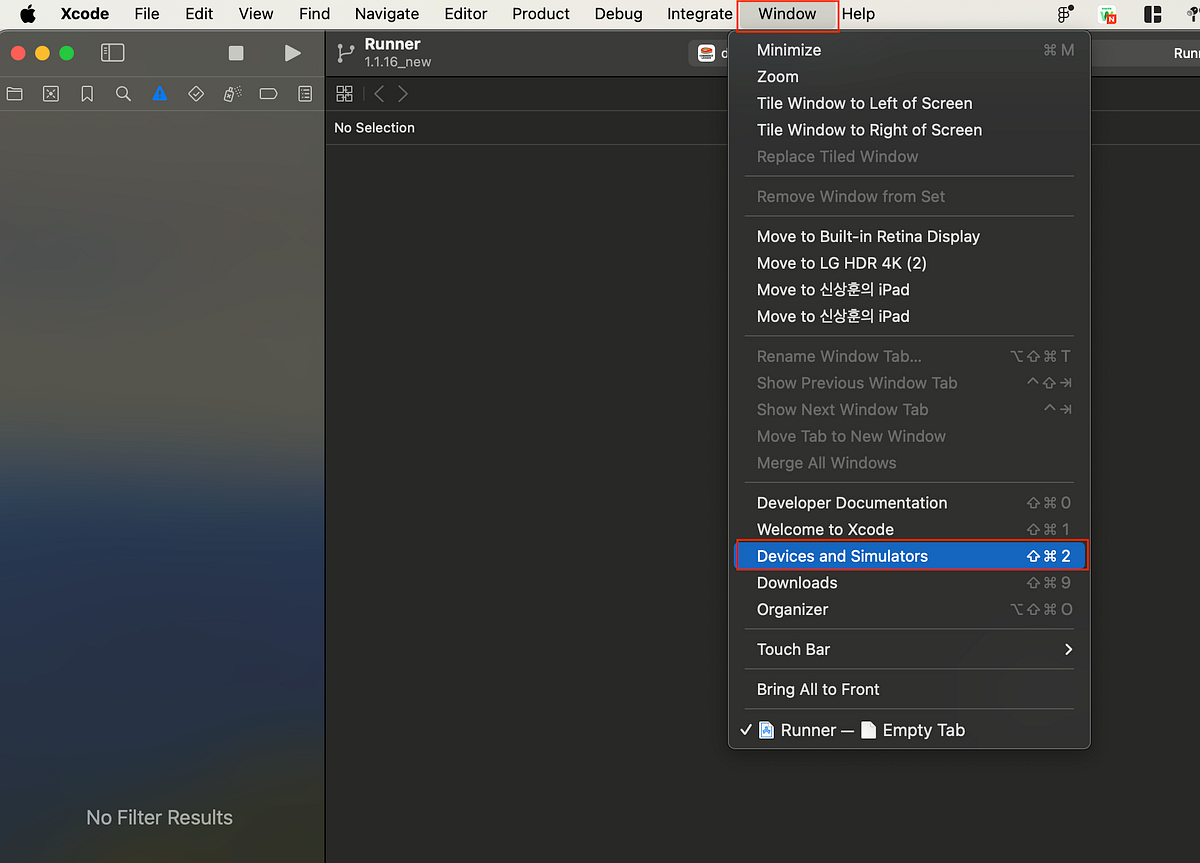Select Move to LG HDR 4K display

(x=840, y=262)
